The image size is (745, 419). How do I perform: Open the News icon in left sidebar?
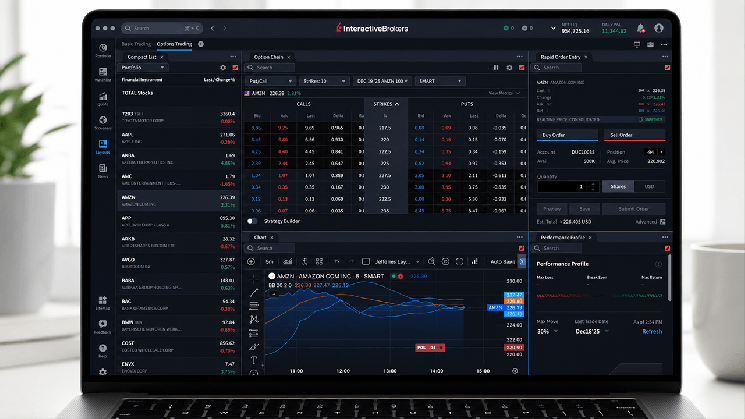[103, 168]
